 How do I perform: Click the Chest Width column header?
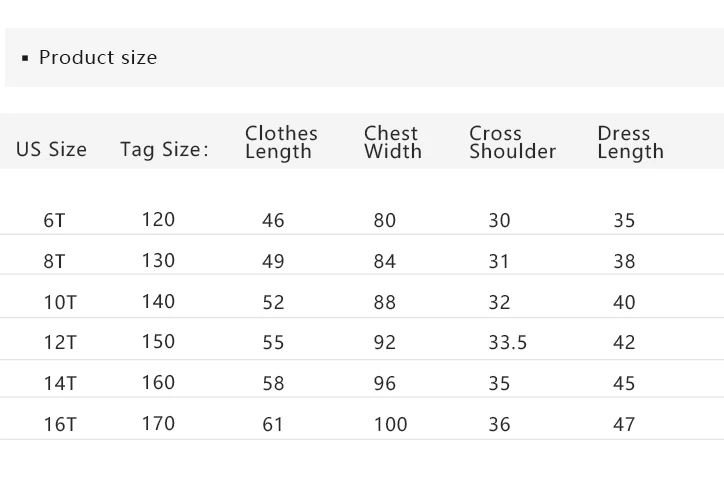[393, 142]
